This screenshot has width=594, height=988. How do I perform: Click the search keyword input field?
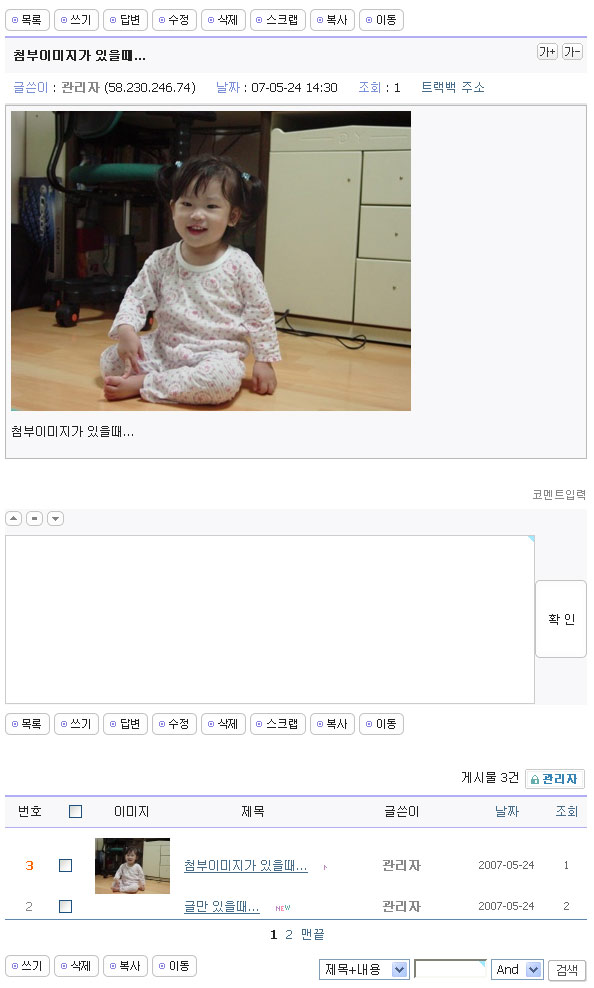pyautogui.click(x=450, y=969)
